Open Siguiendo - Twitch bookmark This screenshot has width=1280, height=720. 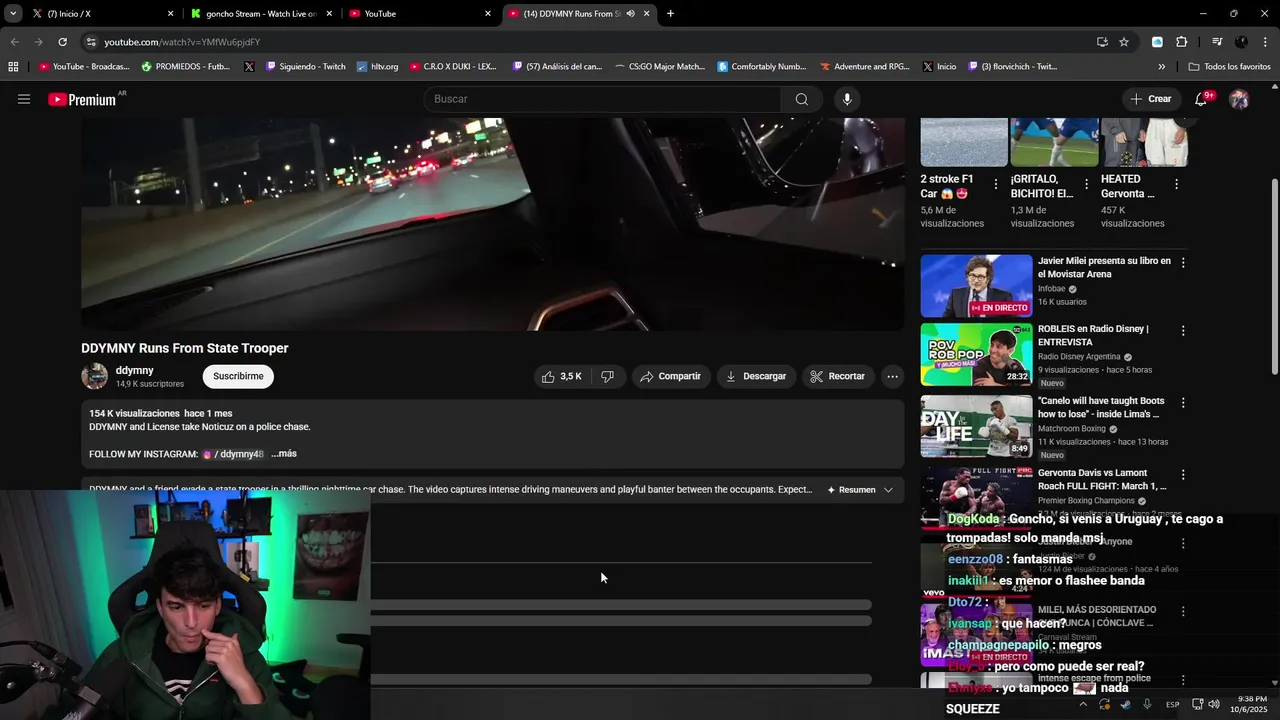click(x=305, y=67)
